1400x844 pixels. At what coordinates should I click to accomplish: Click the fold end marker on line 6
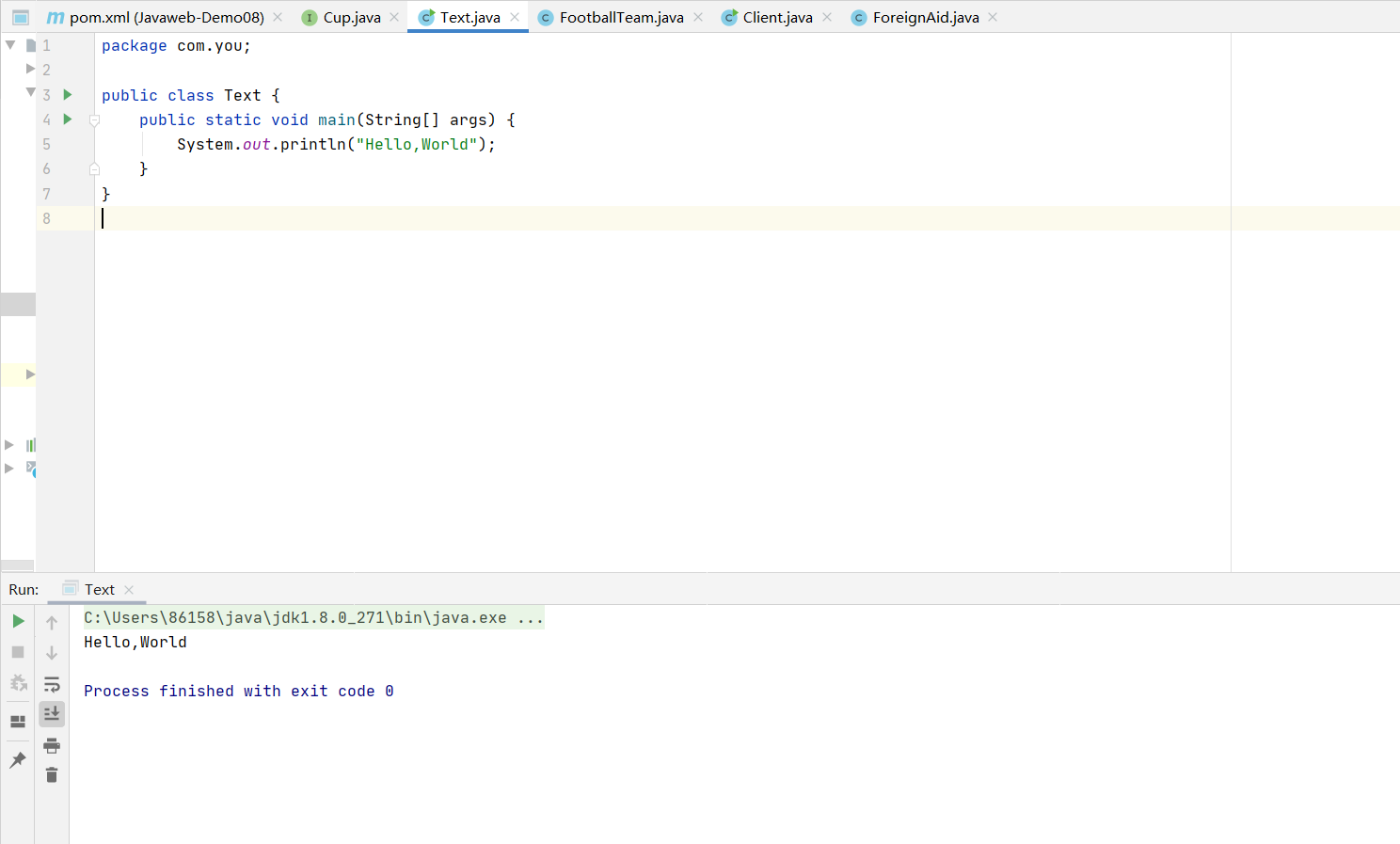point(94,169)
